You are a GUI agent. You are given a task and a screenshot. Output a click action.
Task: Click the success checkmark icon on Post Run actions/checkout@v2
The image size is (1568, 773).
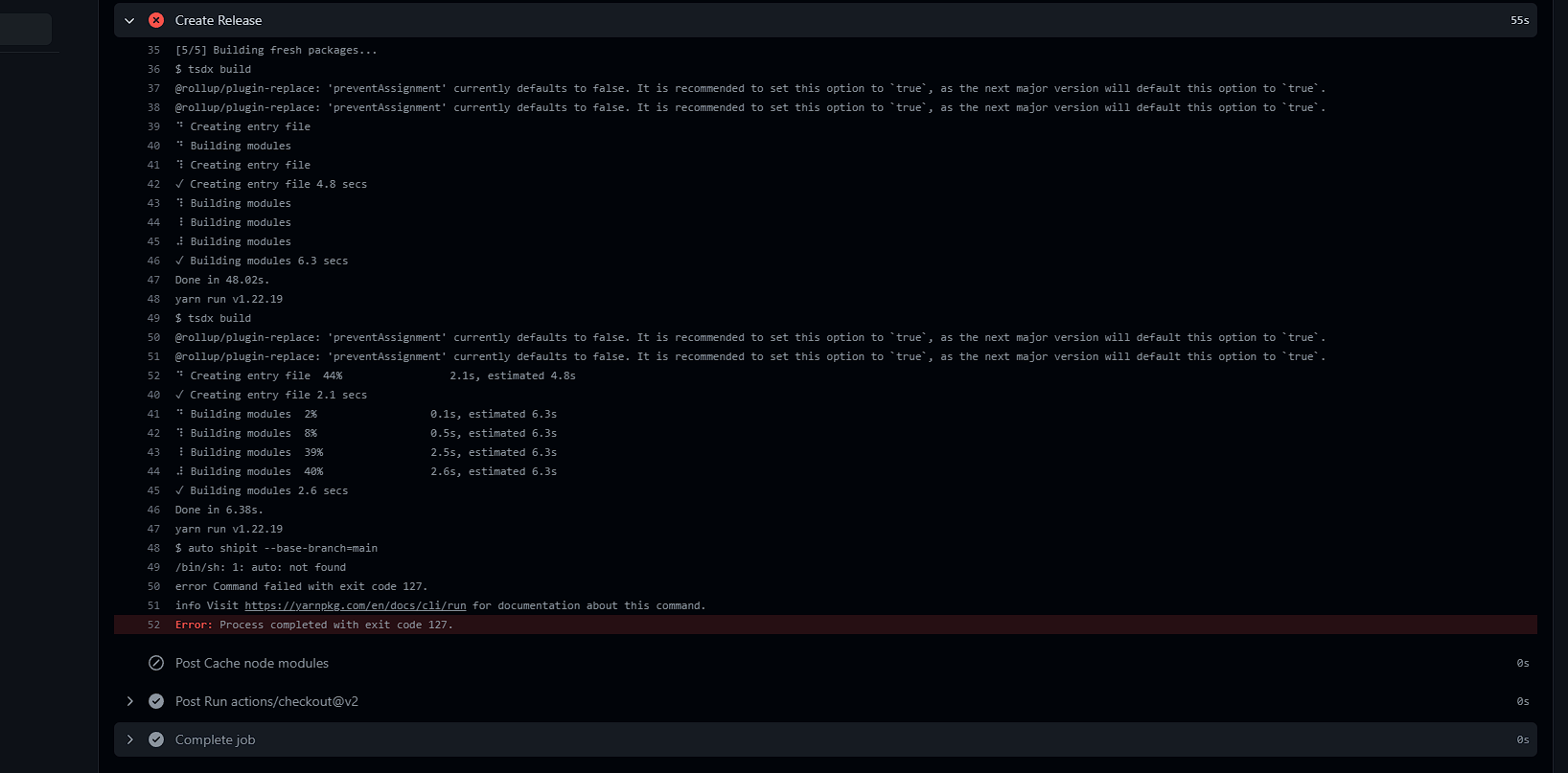156,701
